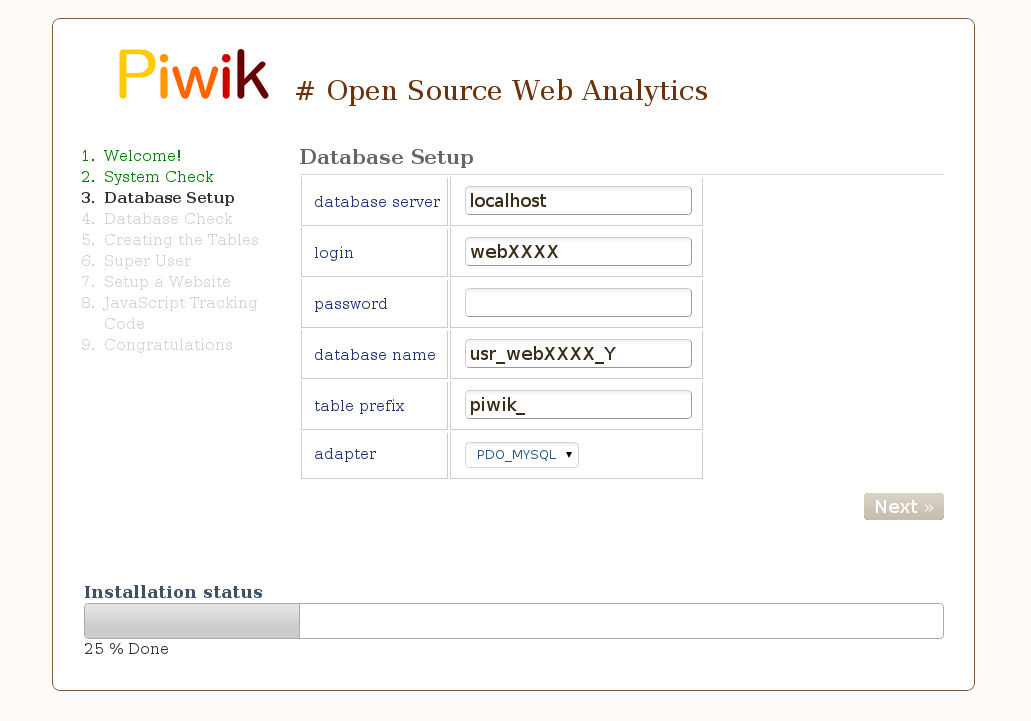Image resolution: width=1031 pixels, height=721 pixels.
Task: Select the Super User step
Action: click(147, 261)
